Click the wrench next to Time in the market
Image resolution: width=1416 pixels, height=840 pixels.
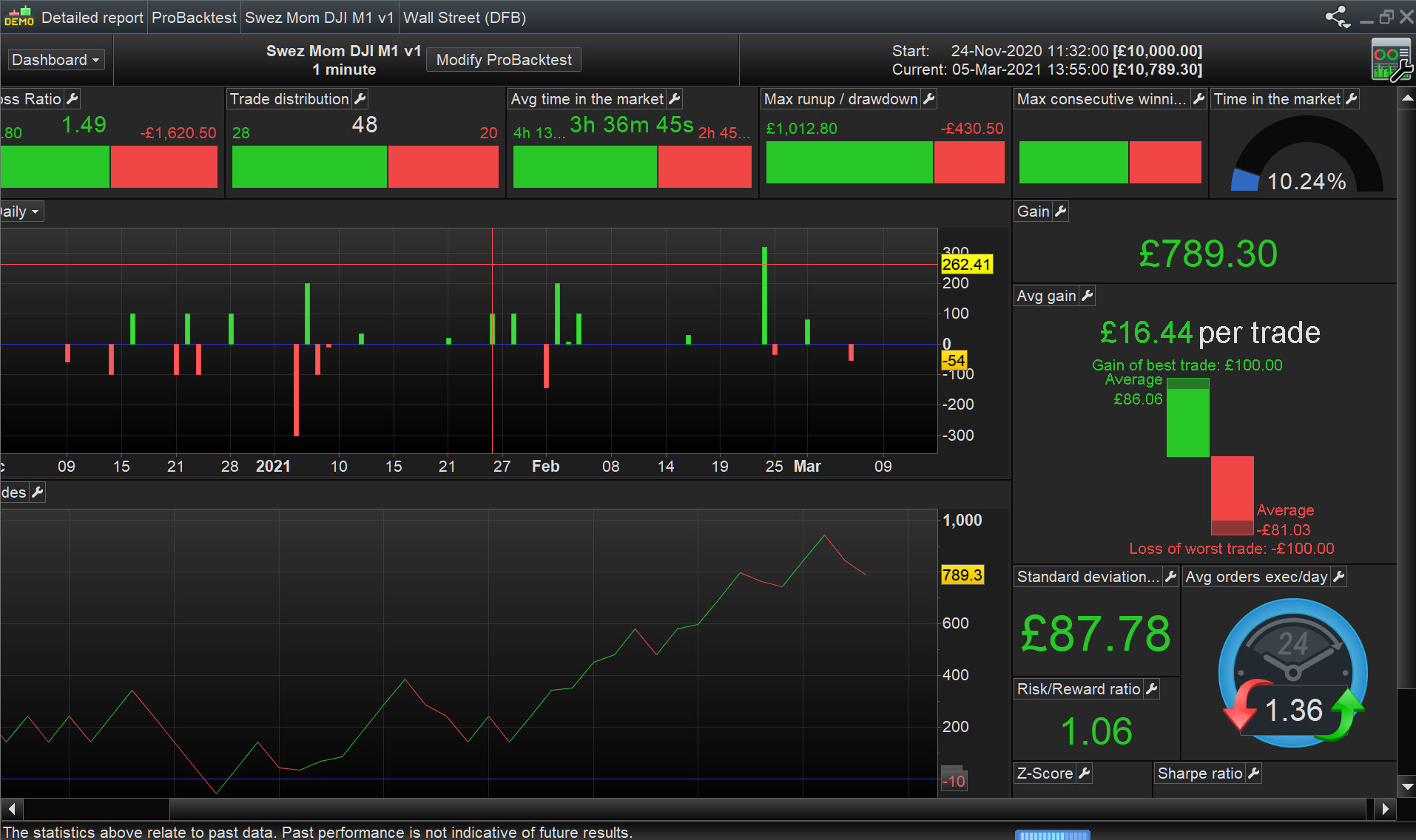(1352, 98)
